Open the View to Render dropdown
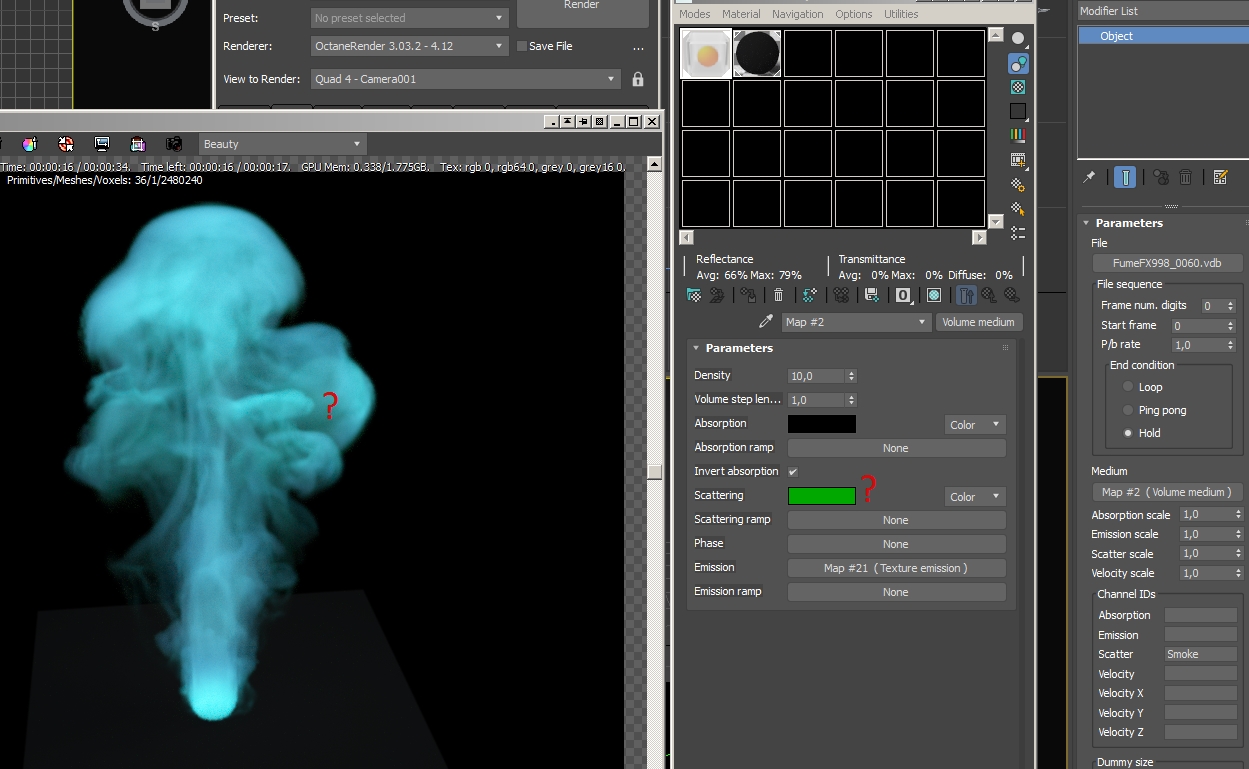The width and height of the screenshot is (1249, 769). pos(466,79)
